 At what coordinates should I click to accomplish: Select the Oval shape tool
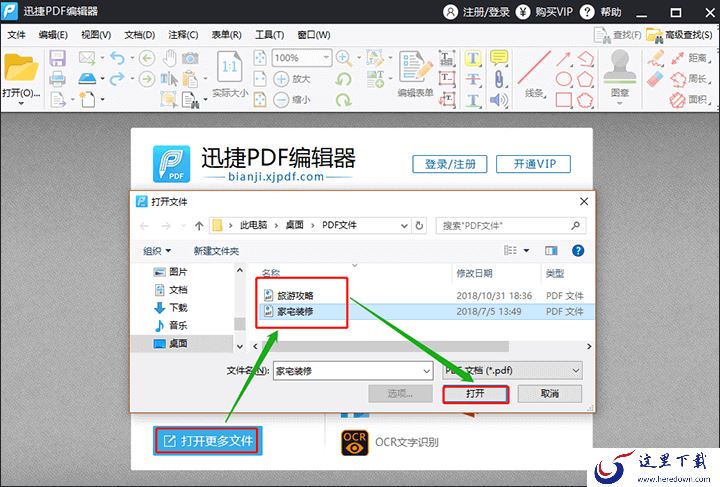point(564,79)
